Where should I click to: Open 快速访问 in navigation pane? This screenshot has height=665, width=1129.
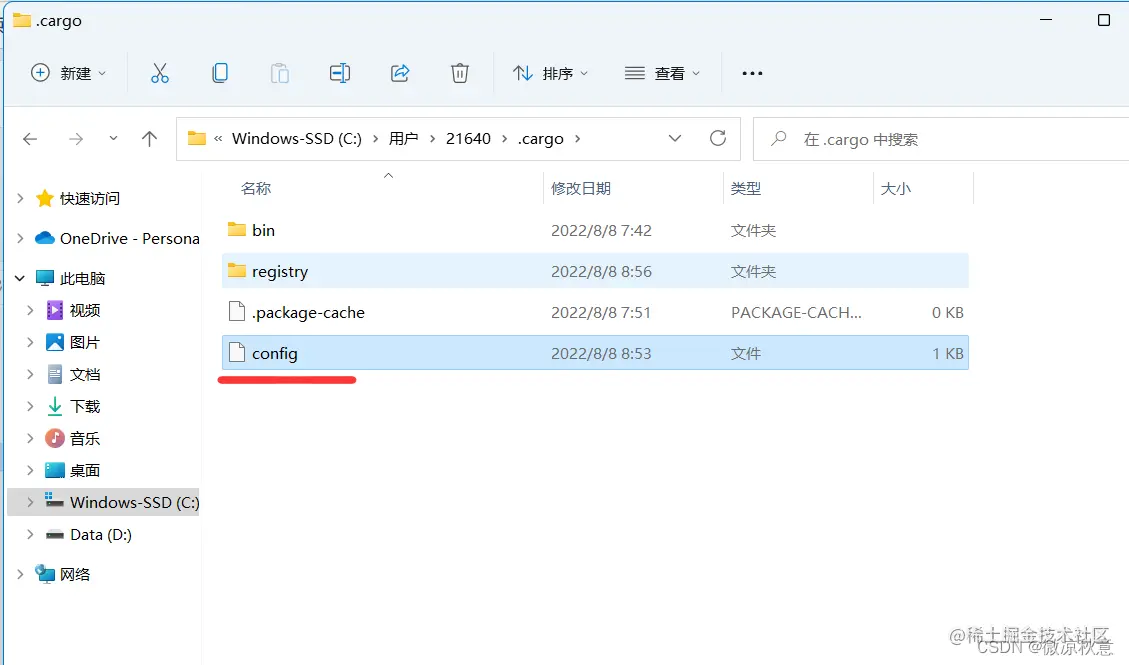click(x=89, y=199)
